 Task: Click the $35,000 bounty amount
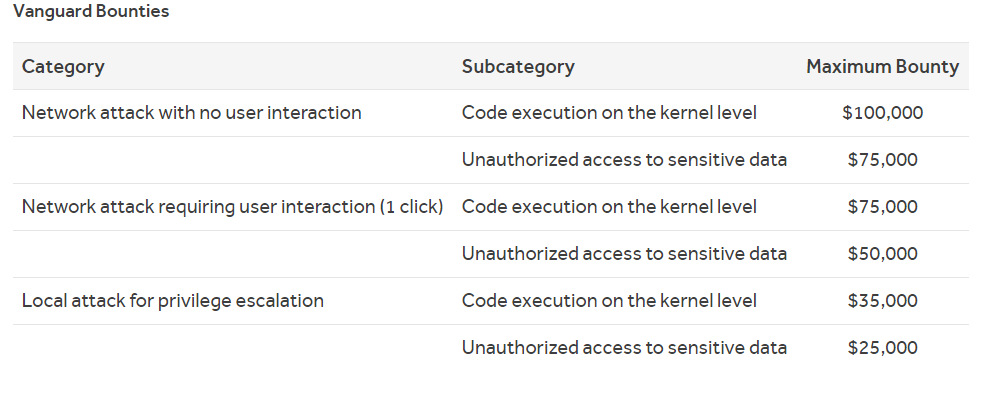[x=883, y=301]
